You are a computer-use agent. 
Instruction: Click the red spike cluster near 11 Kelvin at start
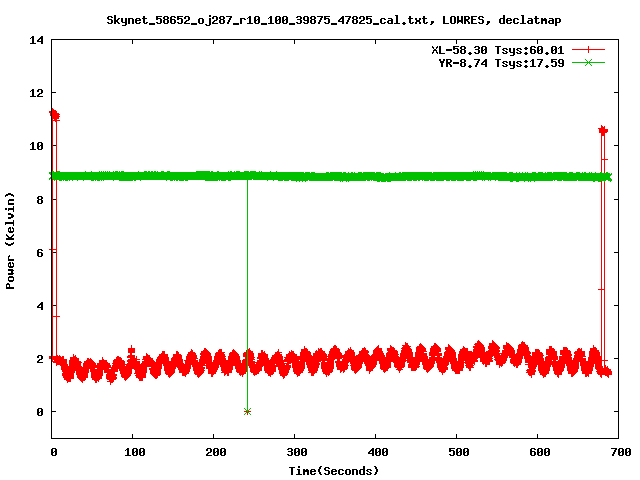[54, 115]
